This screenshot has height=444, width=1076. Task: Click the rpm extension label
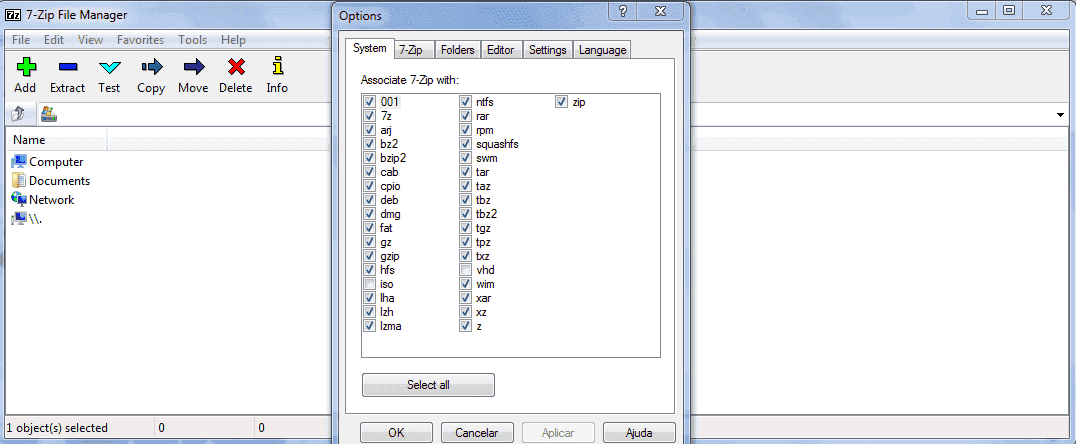(484, 130)
